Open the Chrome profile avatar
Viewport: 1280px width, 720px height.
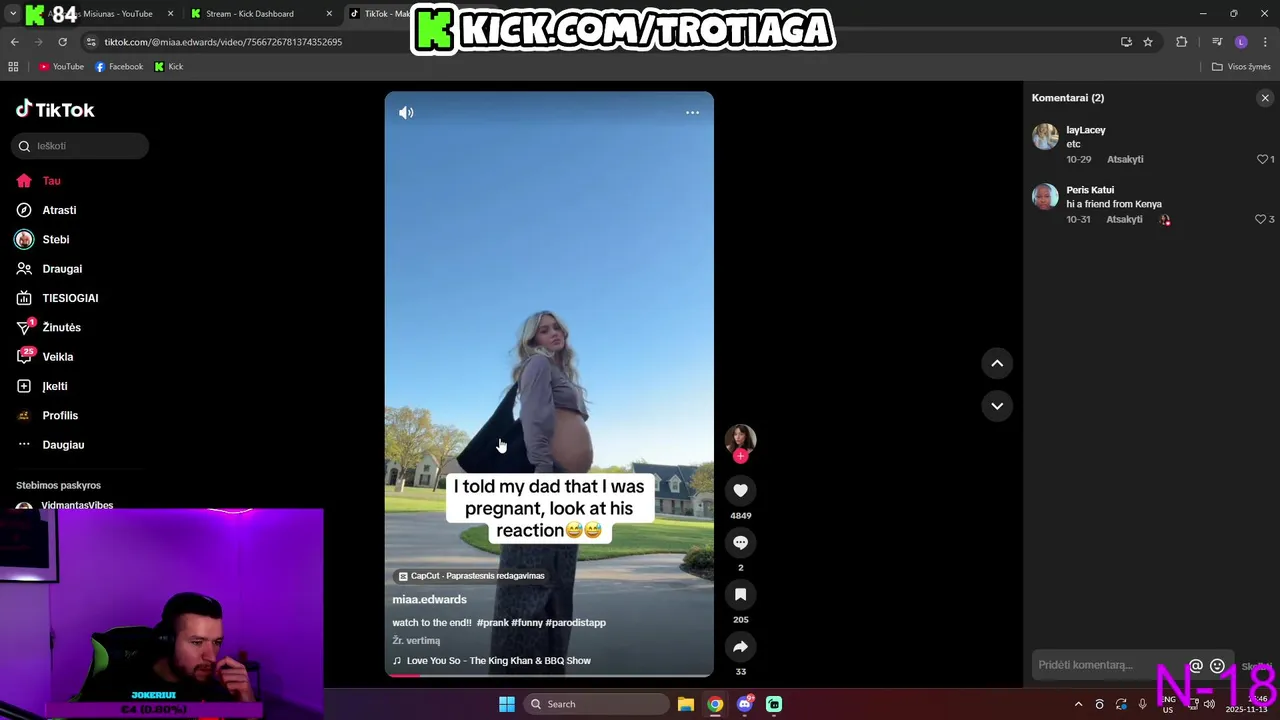(1241, 42)
